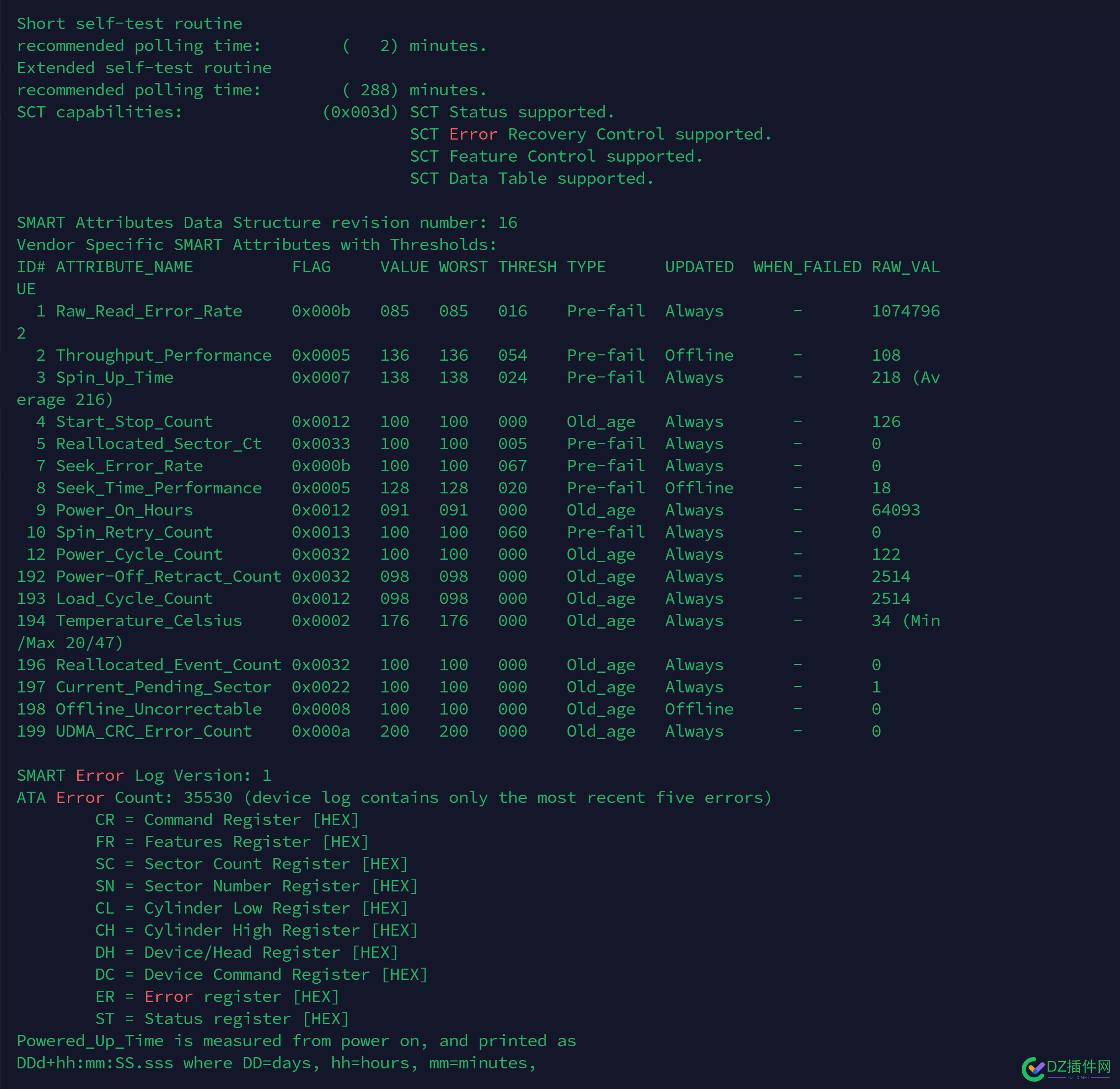Click 'Power_Cycle_Count' attribute name
The width and height of the screenshot is (1120, 1089).
coord(139,554)
